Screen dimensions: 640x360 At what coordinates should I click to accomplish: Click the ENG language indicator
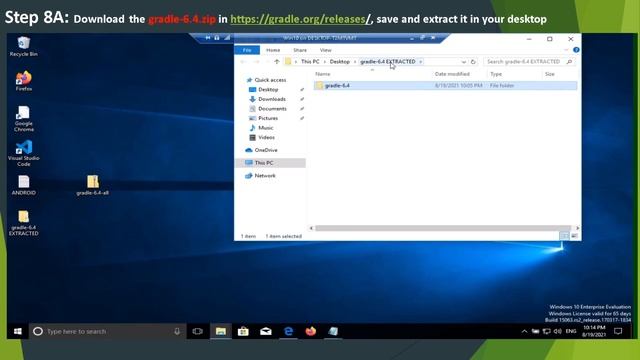(x=571, y=331)
